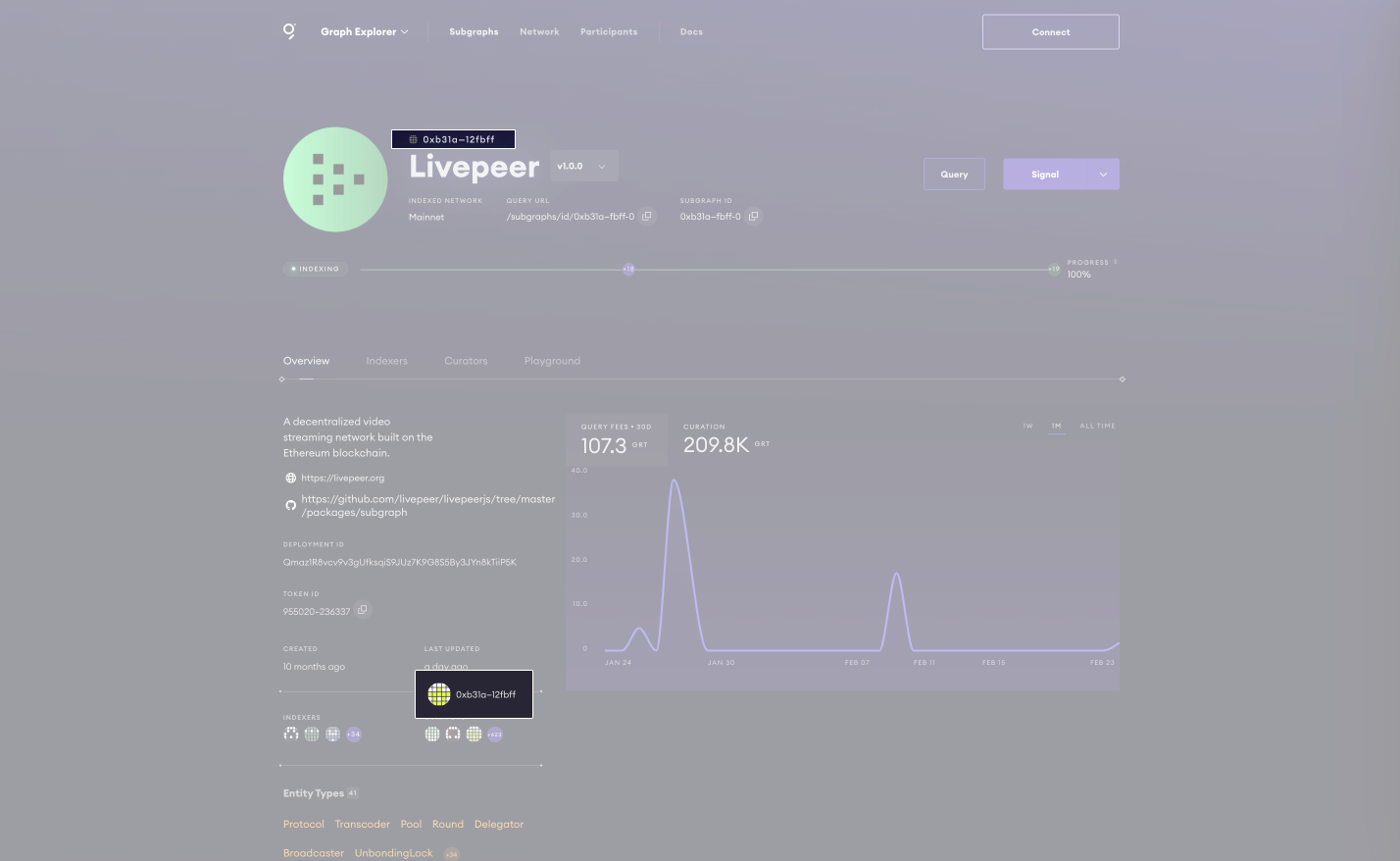Viewport: 1400px width, 861px height.
Task: Copy the Token ID with its copy icon
Action: point(363,610)
